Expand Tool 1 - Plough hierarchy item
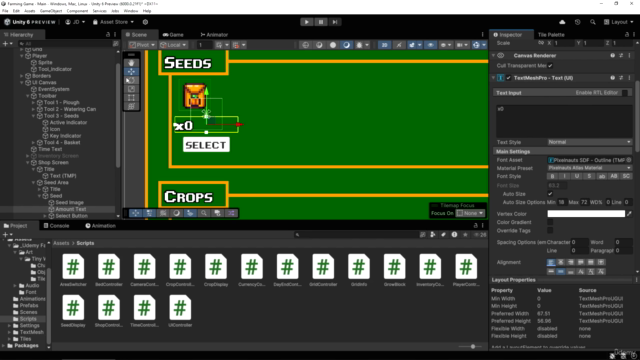 (x=33, y=102)
